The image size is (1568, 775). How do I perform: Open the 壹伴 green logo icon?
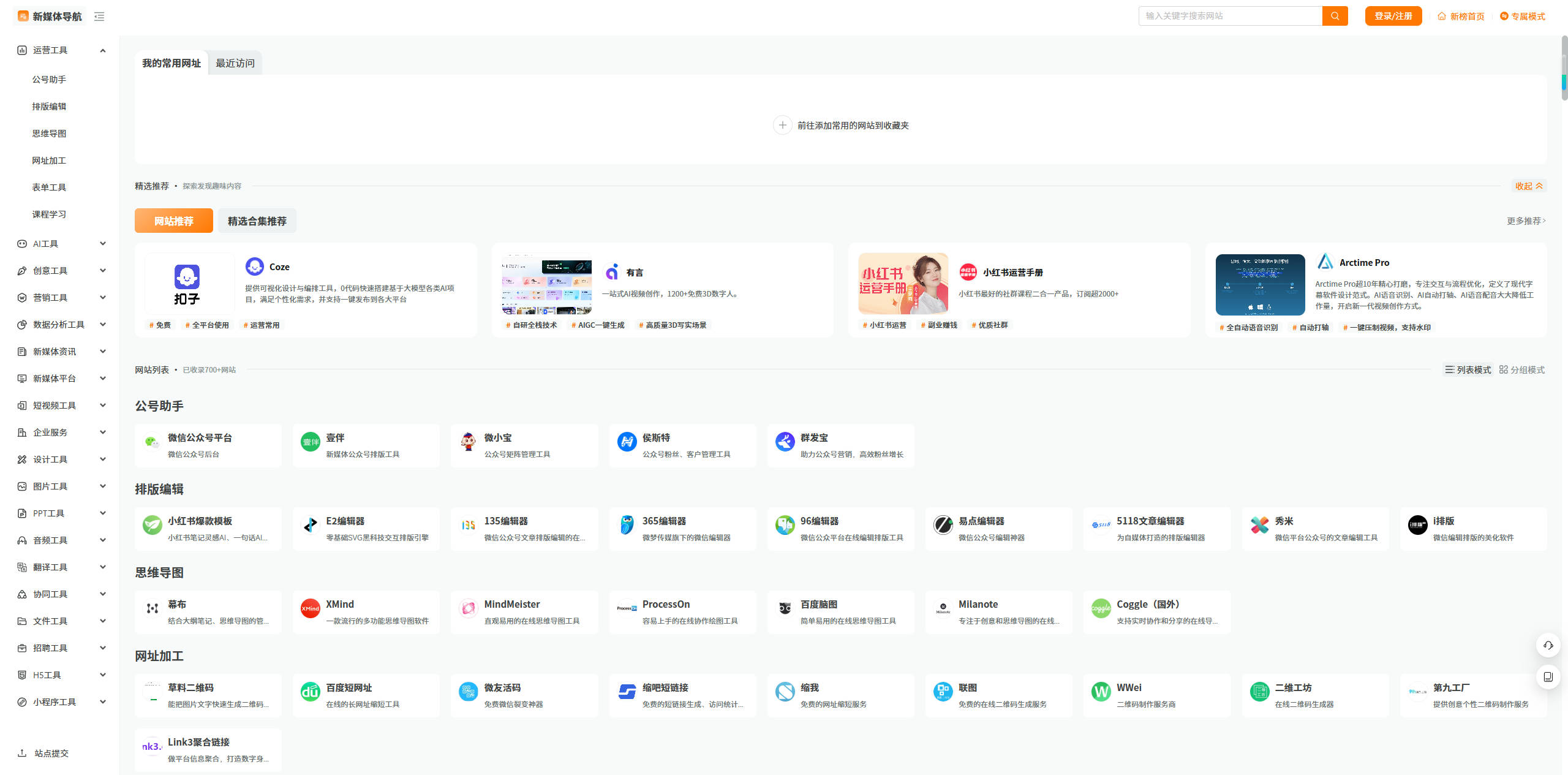311,442
